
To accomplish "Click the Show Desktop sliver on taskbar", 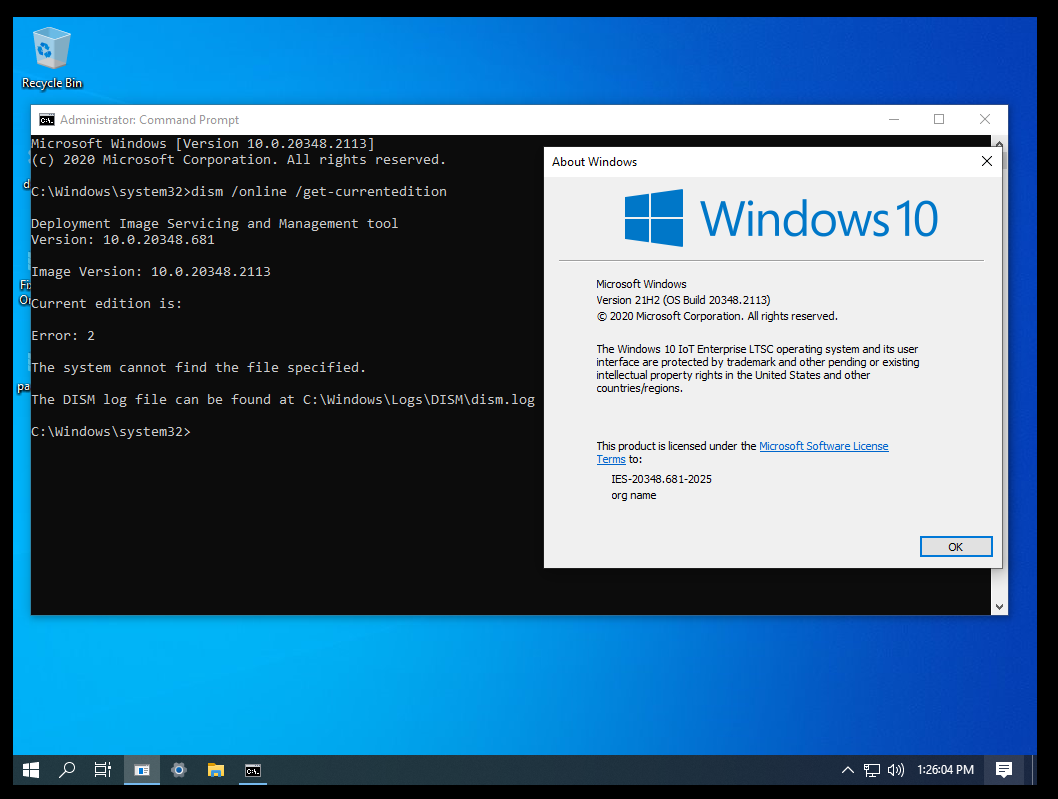I will 1034,770.
